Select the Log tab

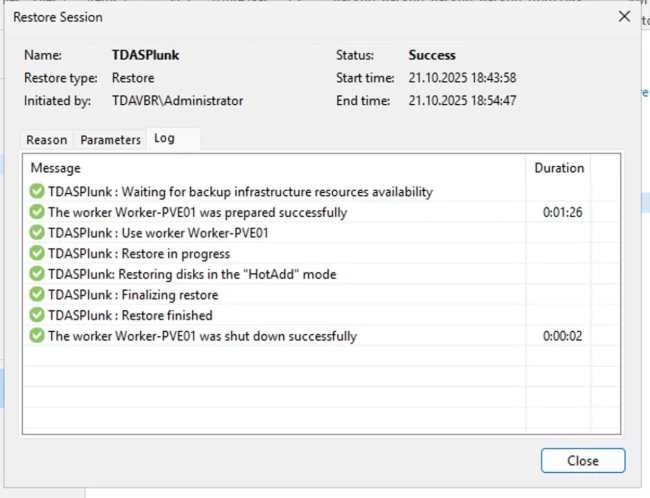164,139
